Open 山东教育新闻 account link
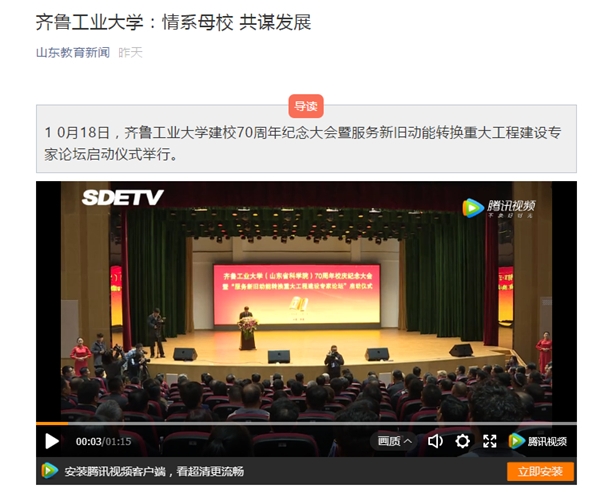 [x=73, y=52]
